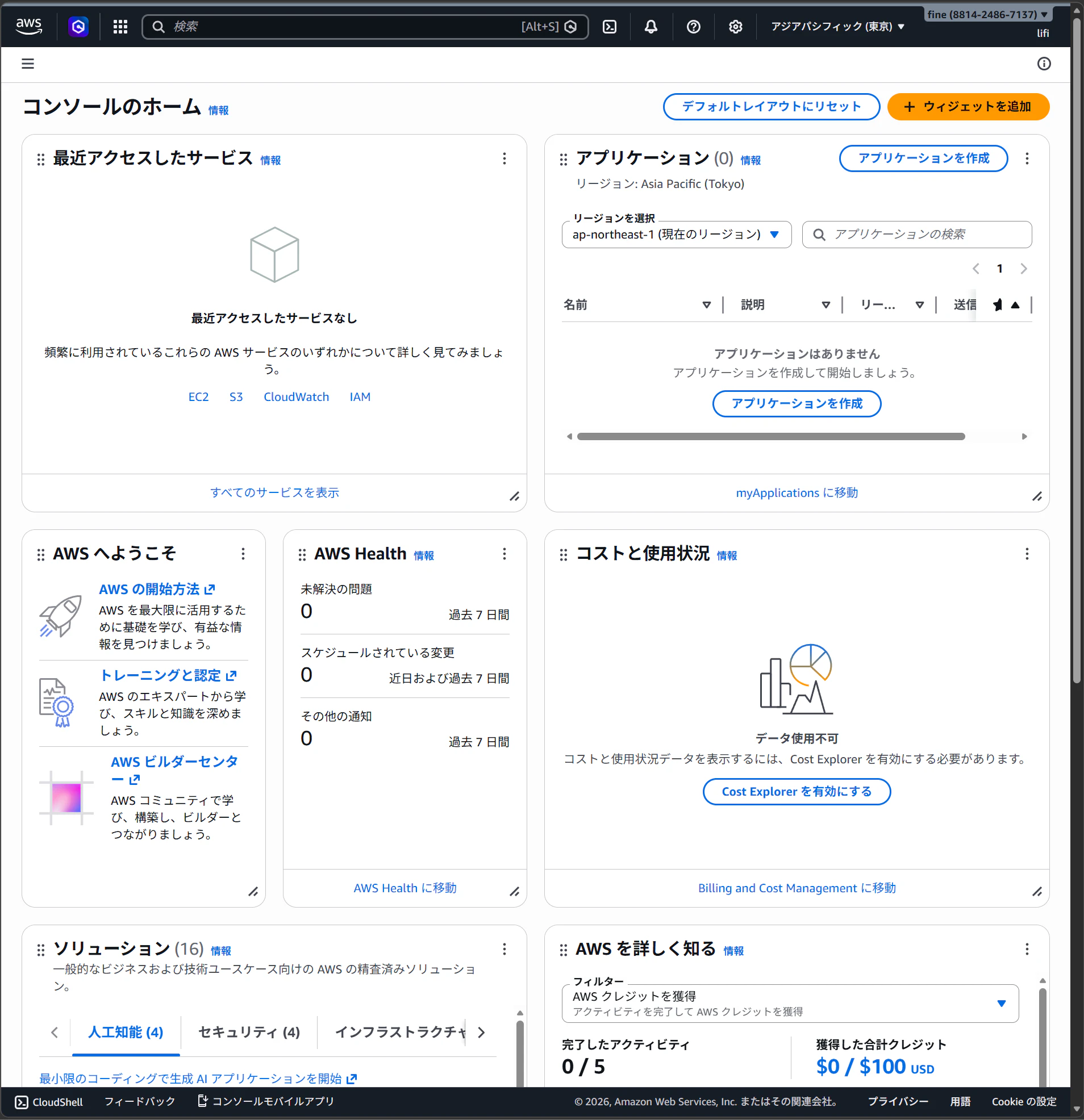Click the drag handle of アプリケーション widget
The width and height of the screenshot is (1084, 1120).
(x=563, y=160)
